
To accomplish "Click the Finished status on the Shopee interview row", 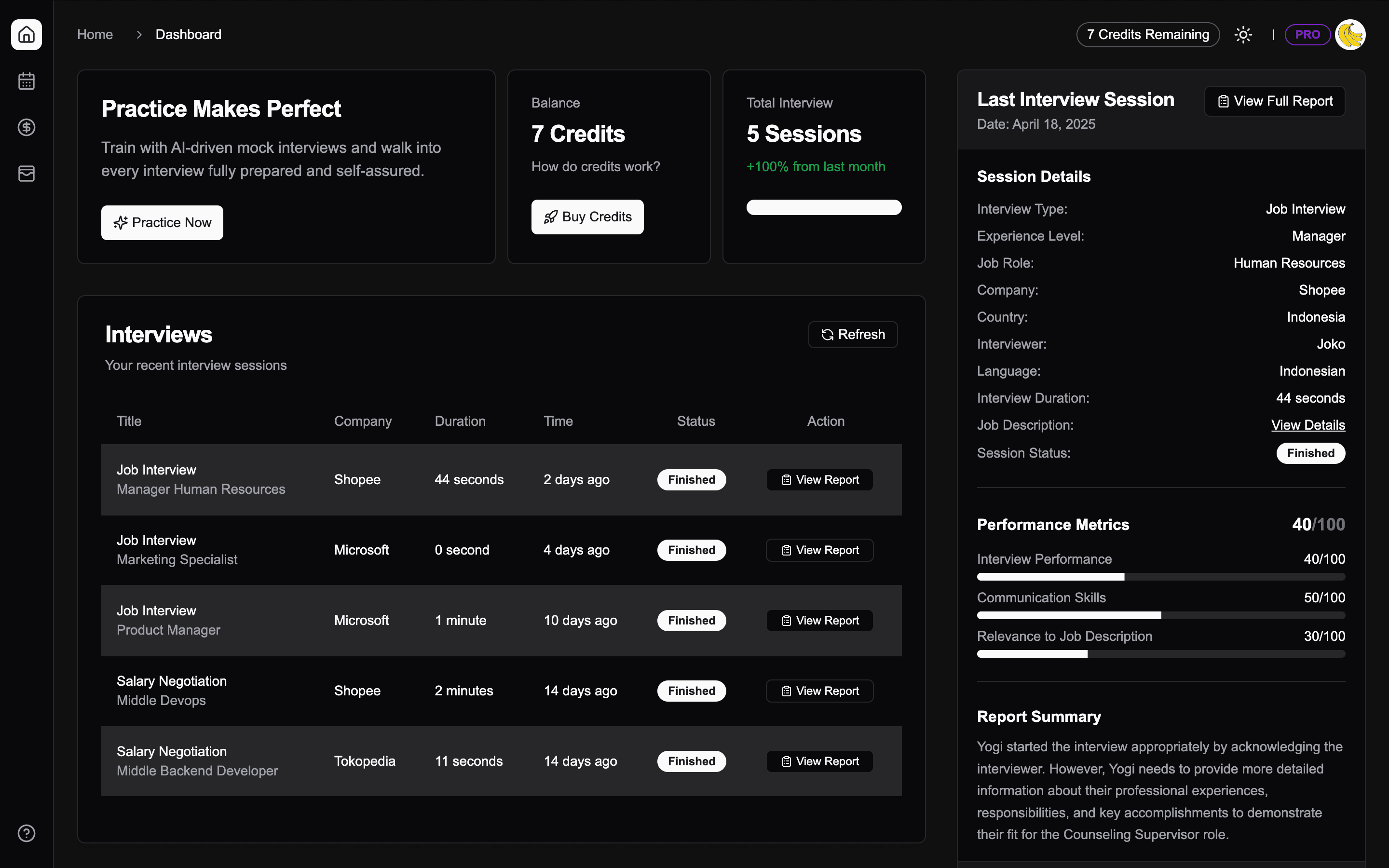I will tap(691, 479).
